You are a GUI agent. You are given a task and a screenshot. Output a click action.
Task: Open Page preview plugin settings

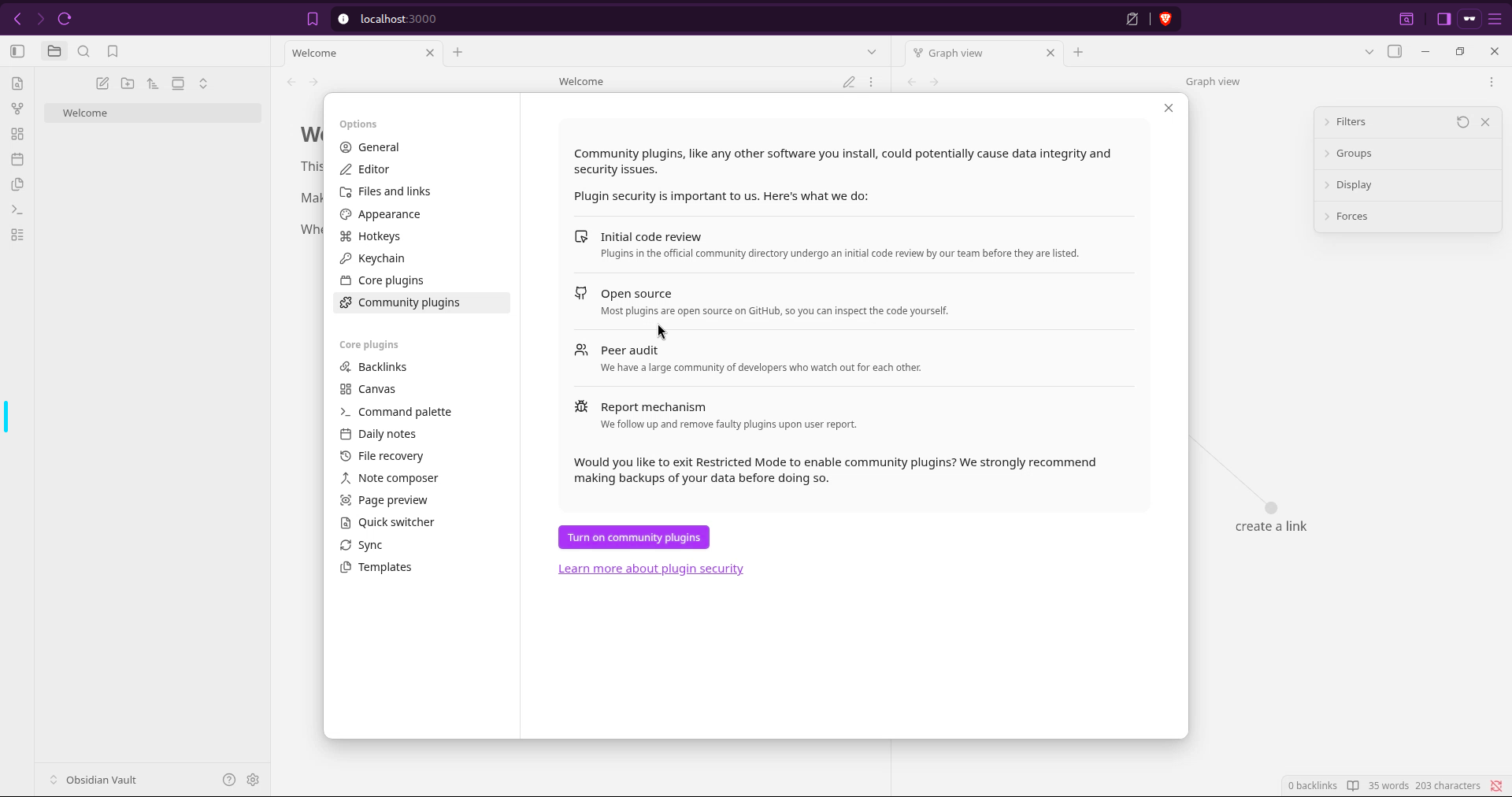421,500
